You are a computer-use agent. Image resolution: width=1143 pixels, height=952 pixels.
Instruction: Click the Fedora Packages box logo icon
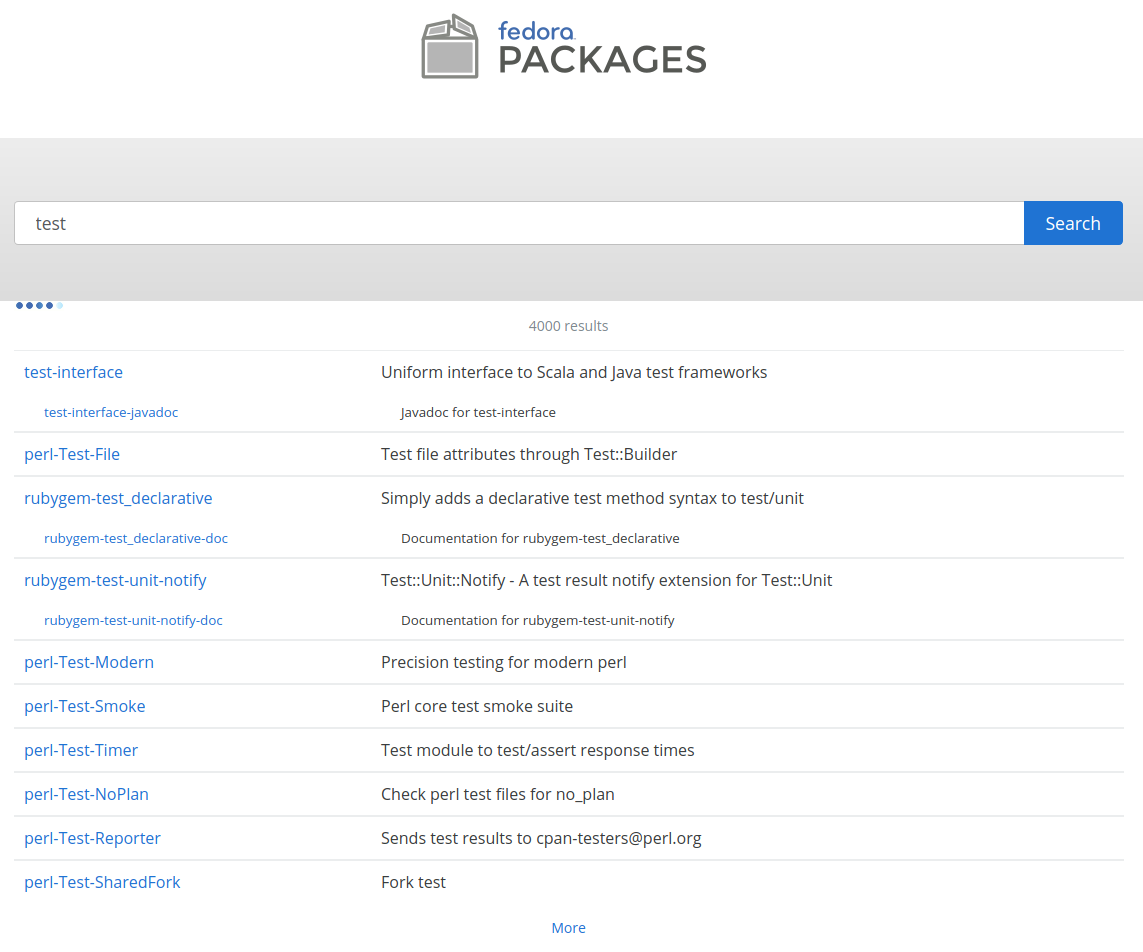450,46
